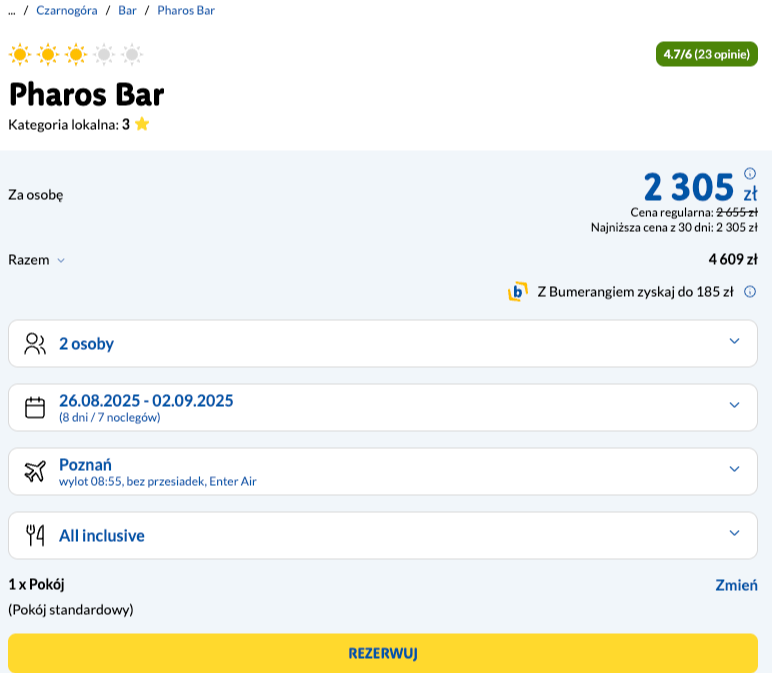This screenshot has height=673, width=772.
Task: Click the chevron in the All inclusive field
Action: pyautogui.click(x=734, y=533)
